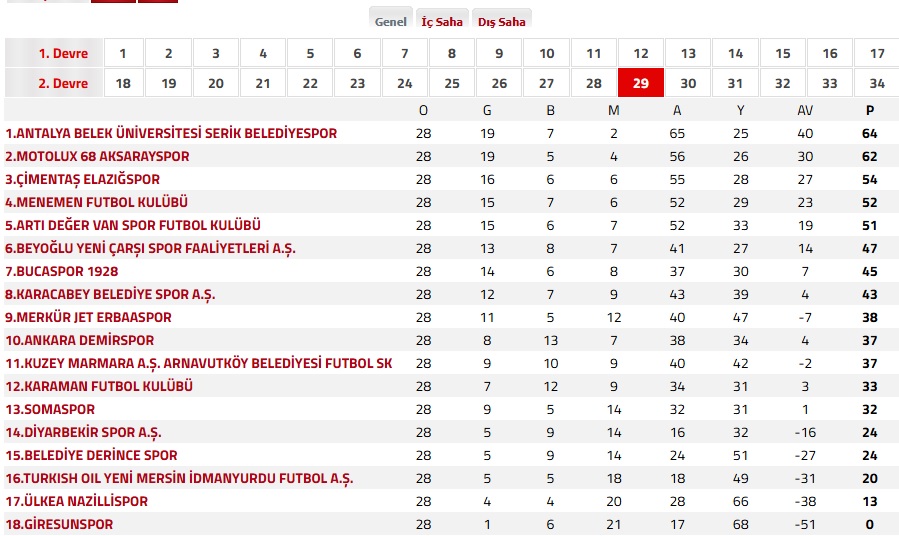Image resolution: width=899 pixels, height=536 pixels.
Task: Open Motolux 68 Aksarayspor team page
Action: click(97, 156)
